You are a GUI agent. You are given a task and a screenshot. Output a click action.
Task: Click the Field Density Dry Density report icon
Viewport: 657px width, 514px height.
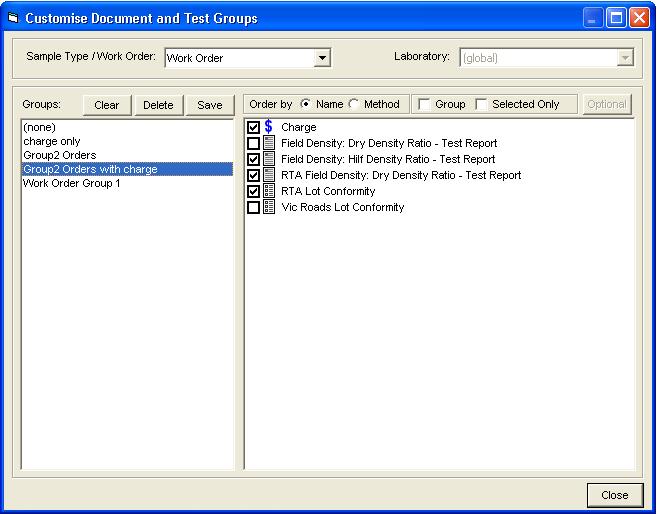pyautogui.click(x=268, y=143)
